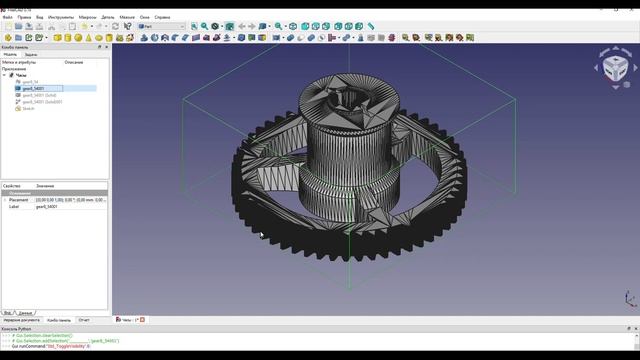Create a Box primitive
This screenshot has height=360, width=640.
tap(57, 38)
